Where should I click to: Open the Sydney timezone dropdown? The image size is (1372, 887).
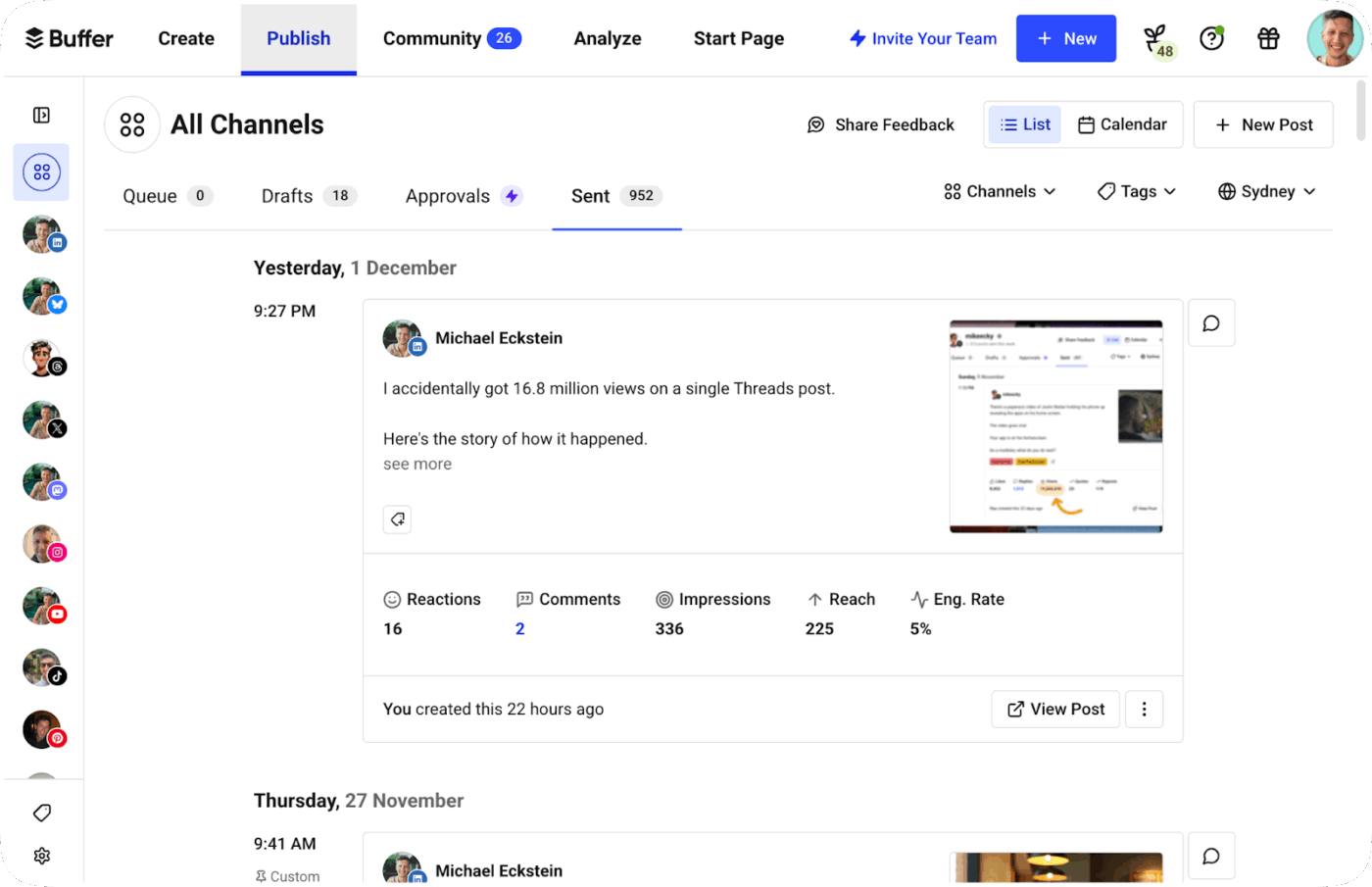point(1265,191)
